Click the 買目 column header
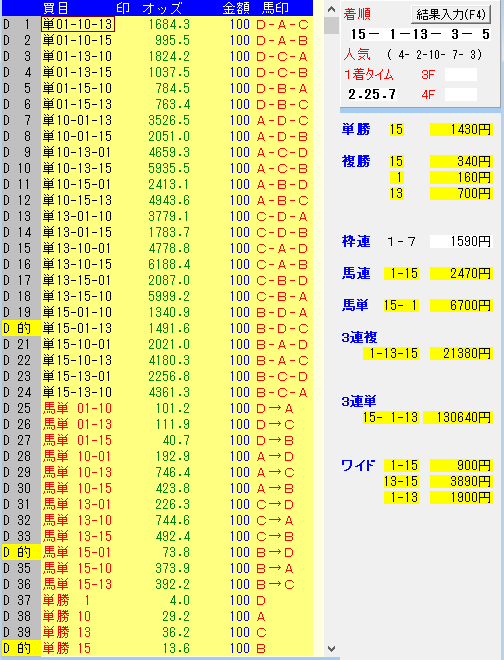Viewport: 504px width, 660px height. (56, 8)
